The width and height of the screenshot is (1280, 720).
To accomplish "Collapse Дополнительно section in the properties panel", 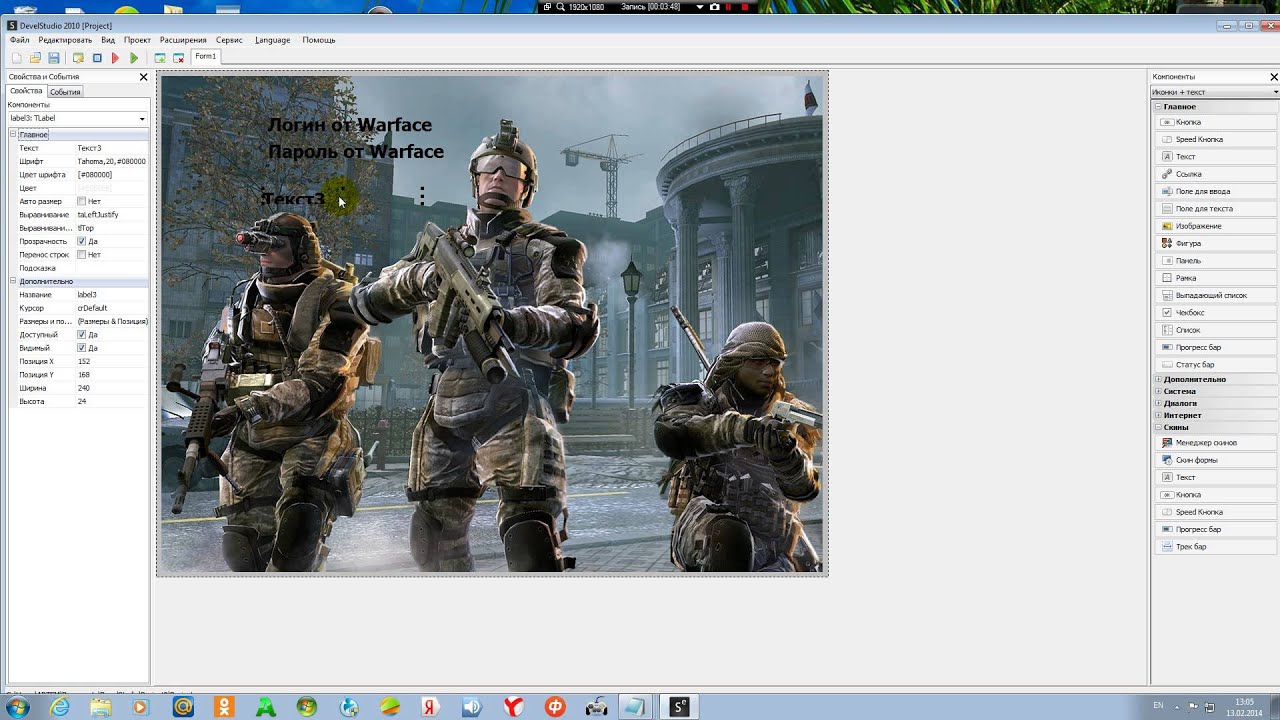I will (14, 281).
